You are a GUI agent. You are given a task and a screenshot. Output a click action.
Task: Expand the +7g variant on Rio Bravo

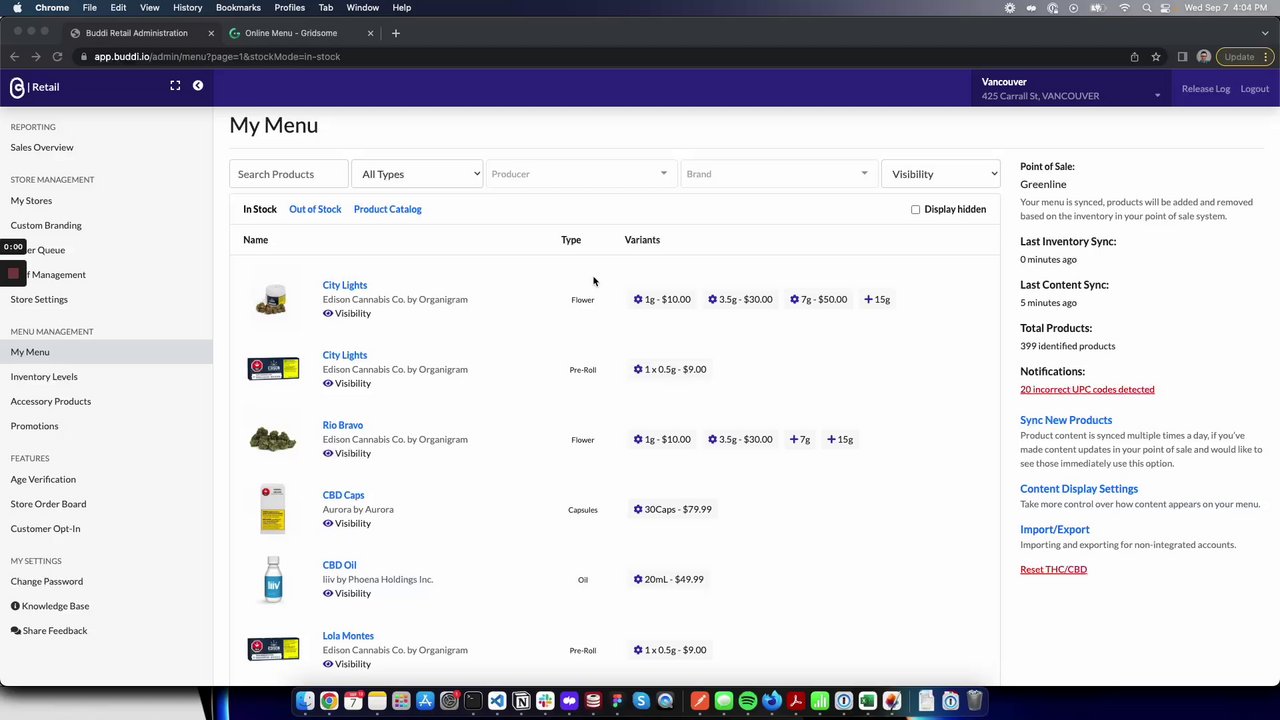tap(799, 440)
